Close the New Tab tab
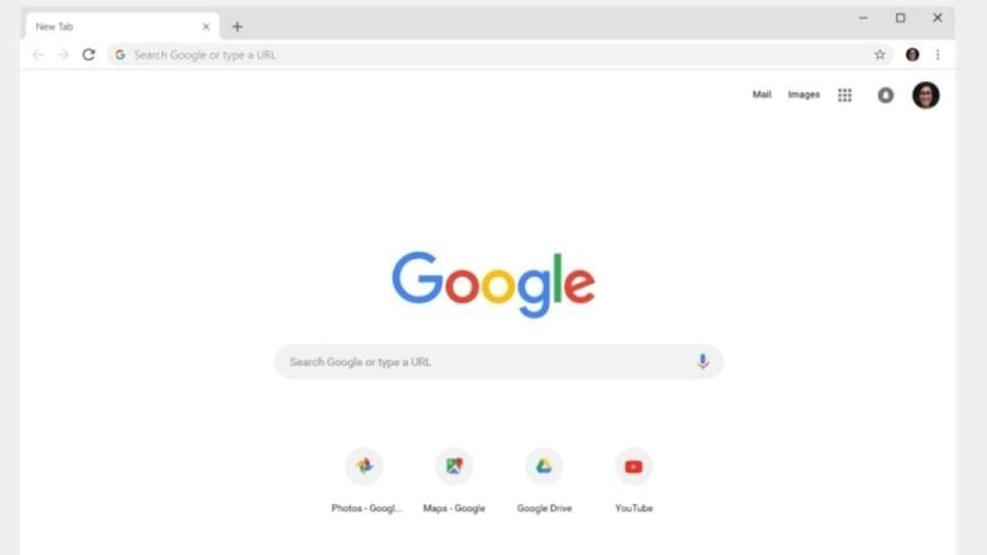987x555 pixels. pyautogui.click(x=206, y=26)
